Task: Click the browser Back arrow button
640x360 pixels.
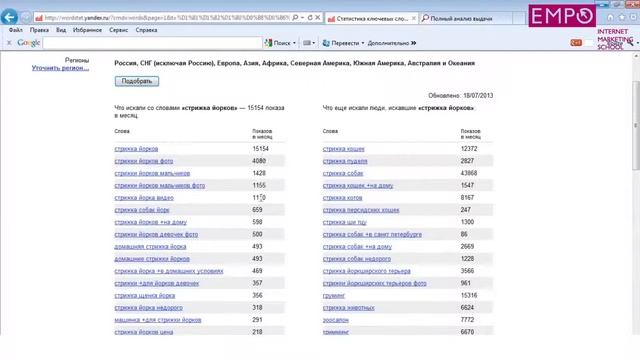Action: pyautogui.click(x=9, y=18)
